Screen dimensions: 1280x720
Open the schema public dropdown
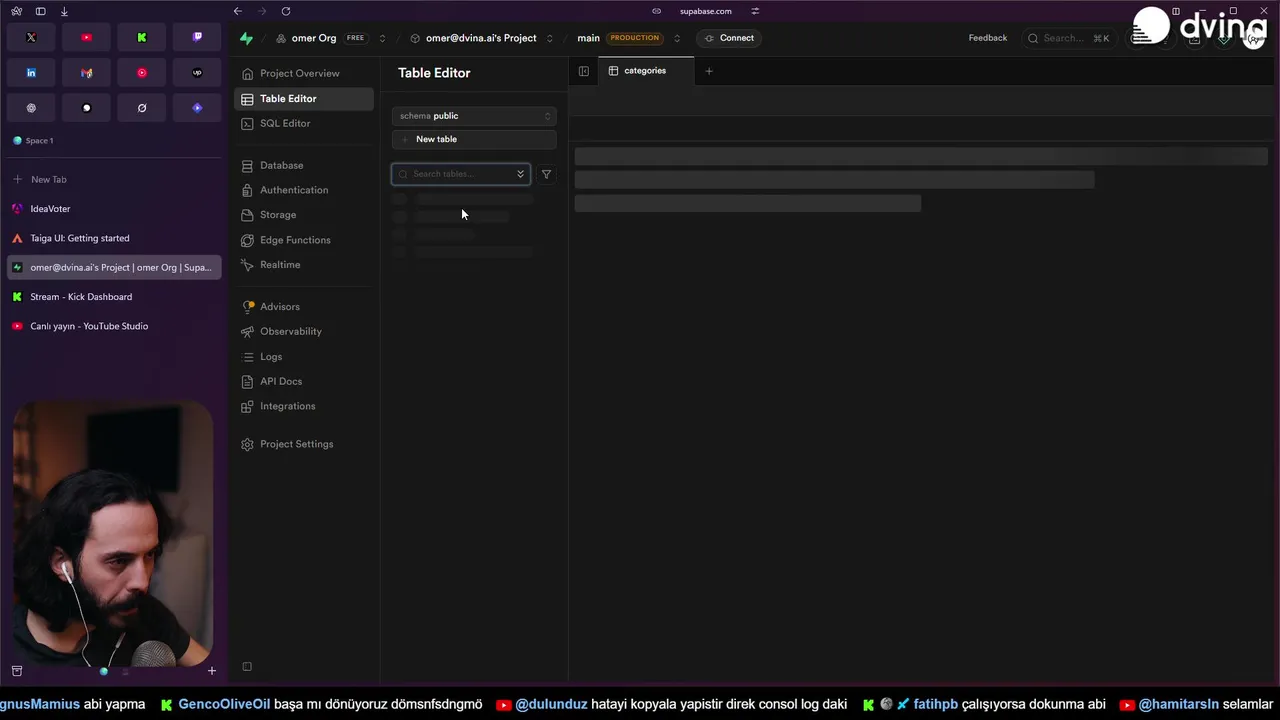[474, 116]
